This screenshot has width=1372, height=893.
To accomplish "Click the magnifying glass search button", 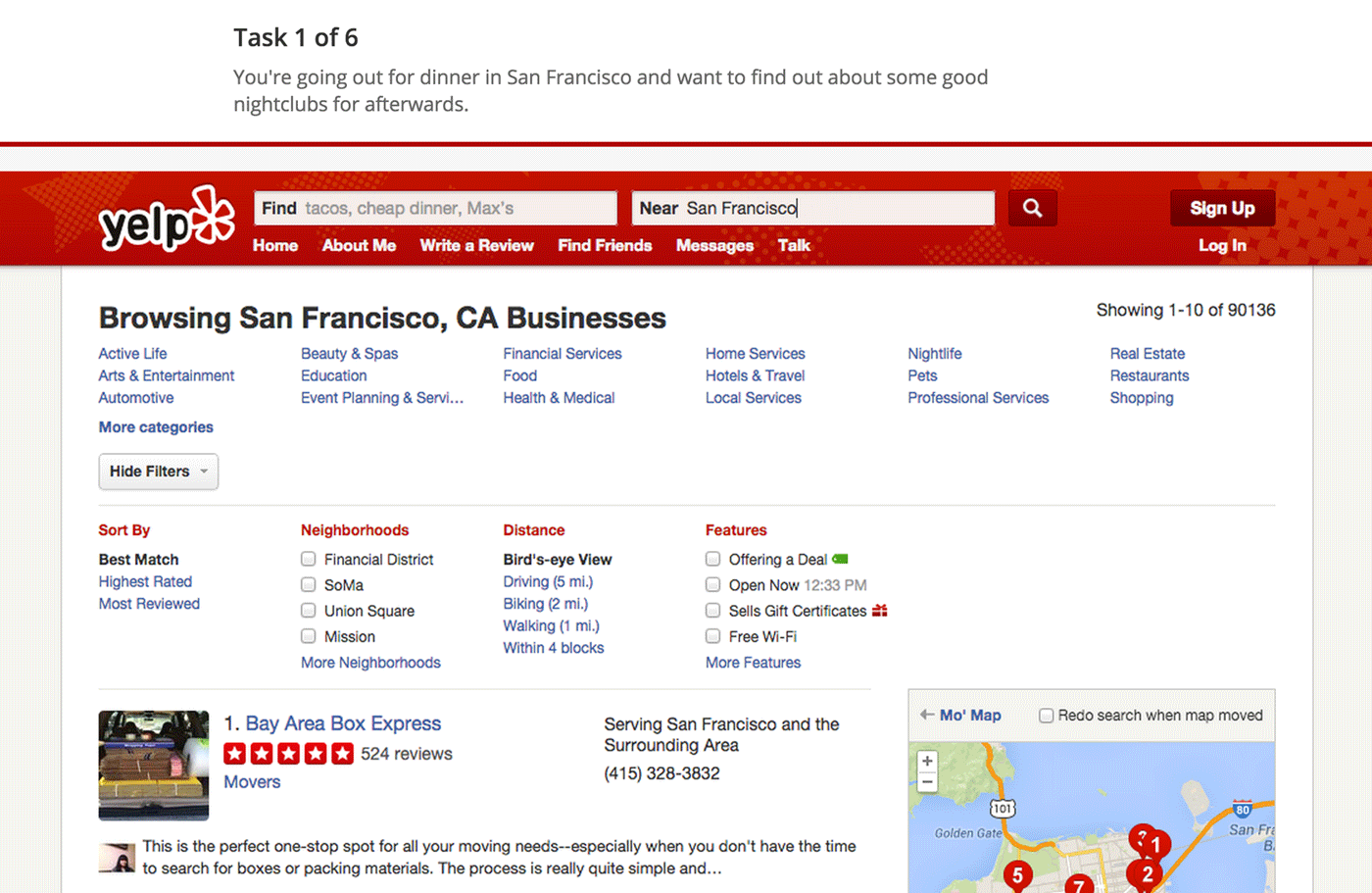I will (x=1032, y=208).
